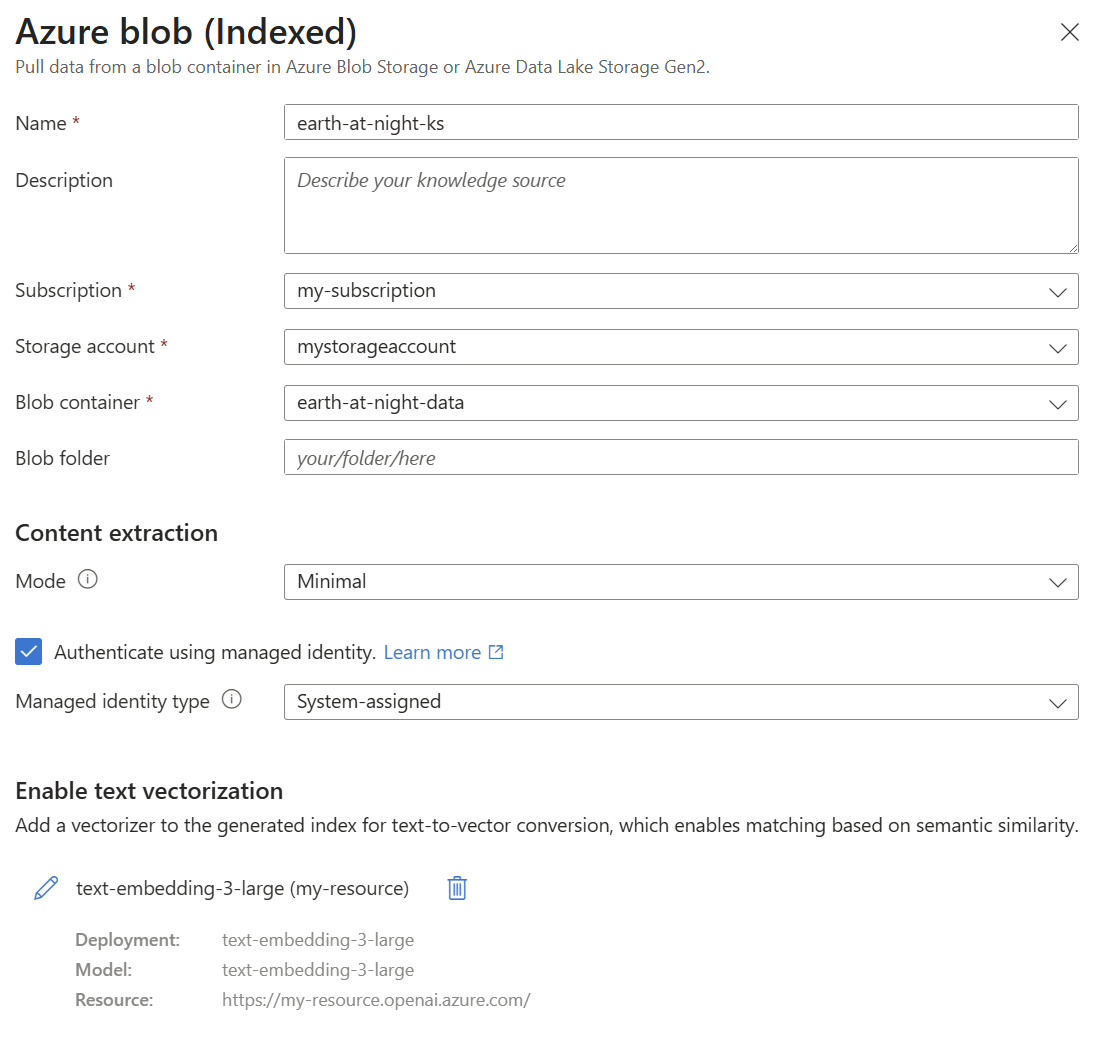Uncheck Authenticate using managed identity checkbox
This screenshot has height=1039, width=1105.
tap(29, 652)
